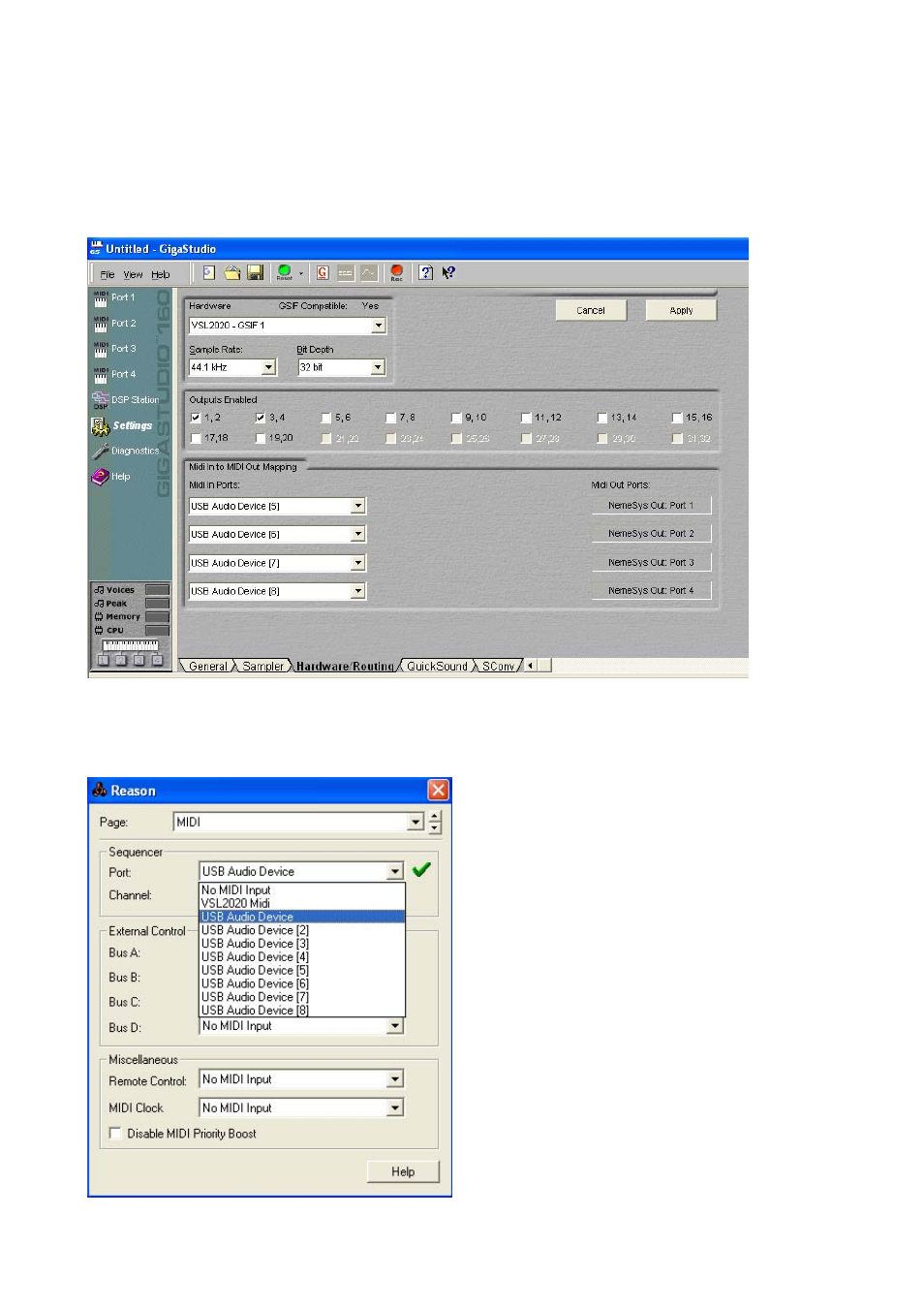Image resolution: width=924 pixels, height=1309 pixels.
Task: Open MIDI Port 1 in sidebar
Action: pos(114,297)
